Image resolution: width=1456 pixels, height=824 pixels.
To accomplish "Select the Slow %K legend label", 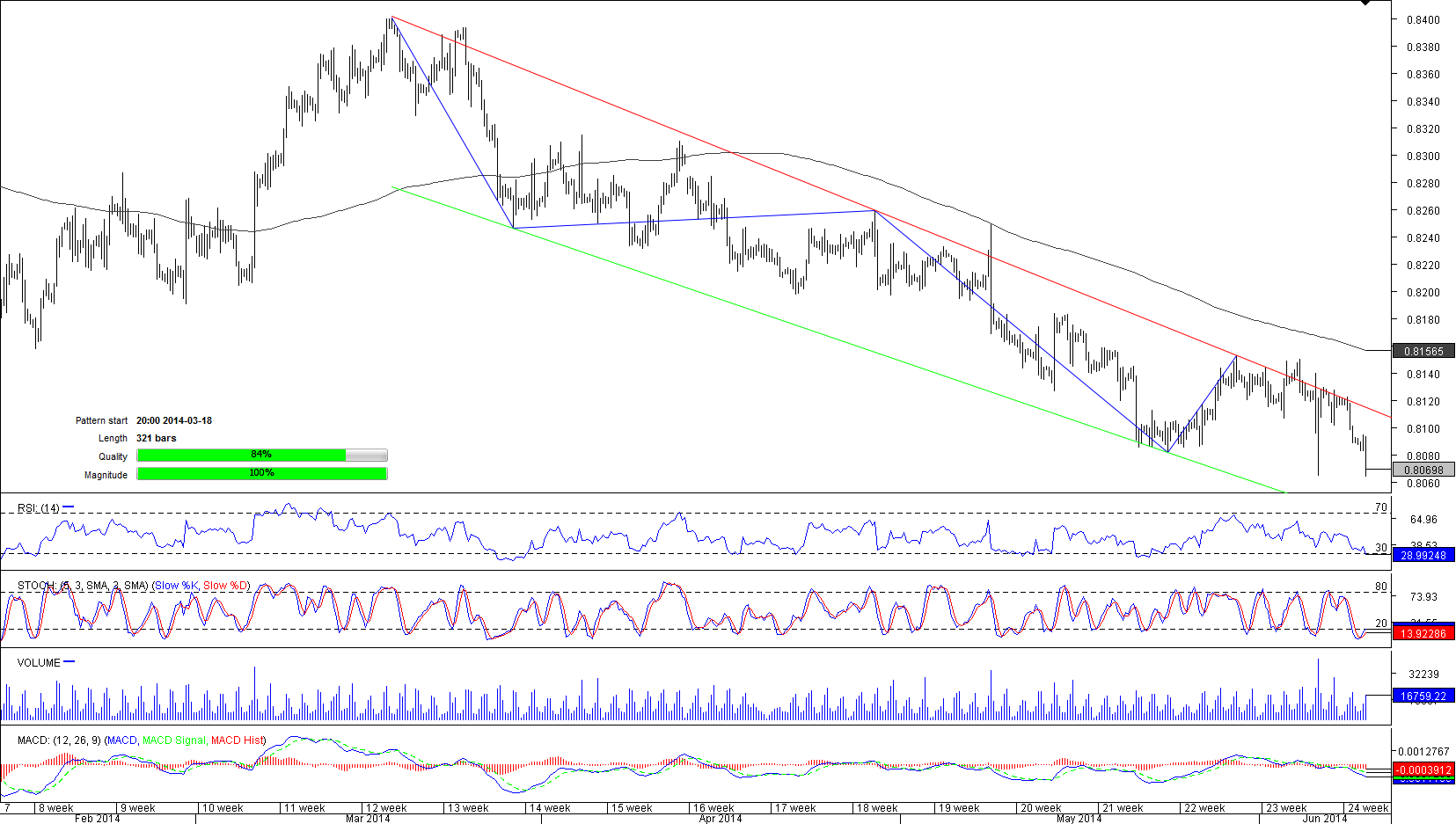I will coord(176,586).
